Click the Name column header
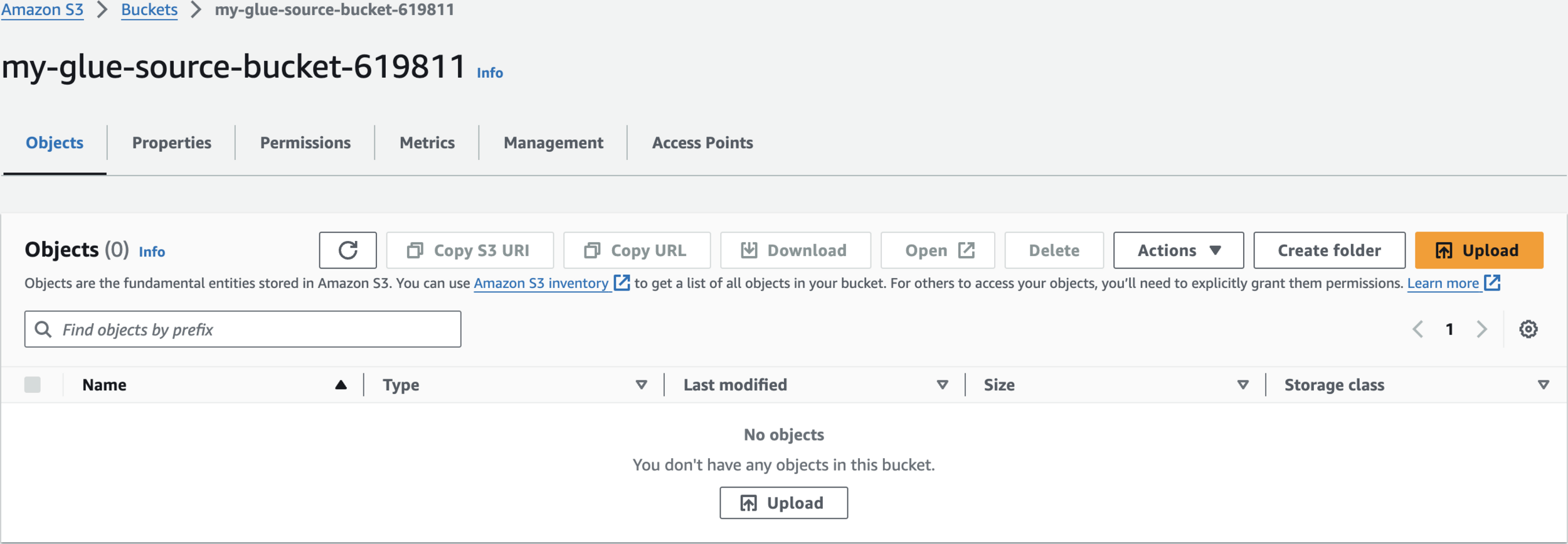The image size is (1568, 544). pyautogui.click(x=104, y=385)
